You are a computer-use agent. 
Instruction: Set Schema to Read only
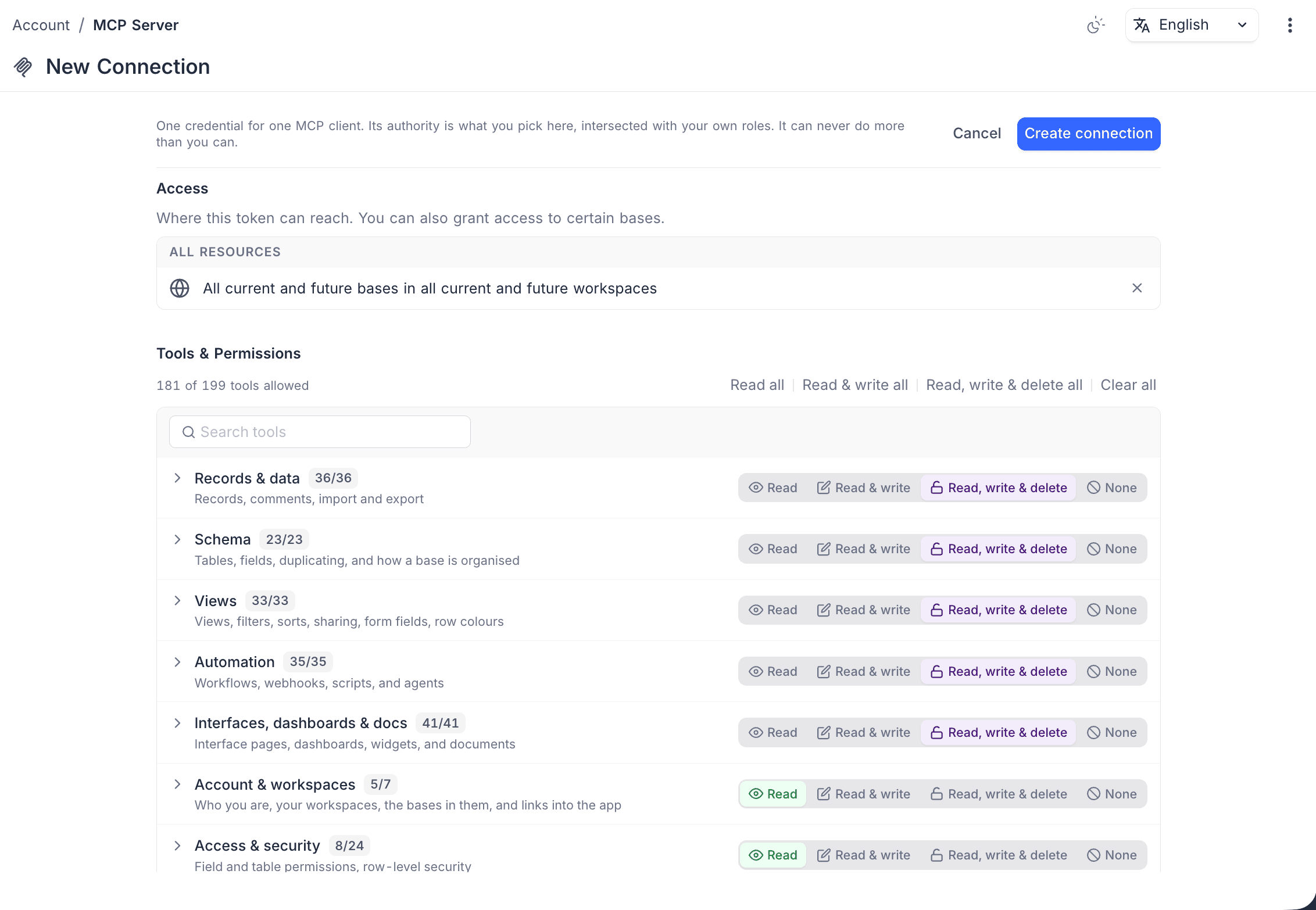773,549
